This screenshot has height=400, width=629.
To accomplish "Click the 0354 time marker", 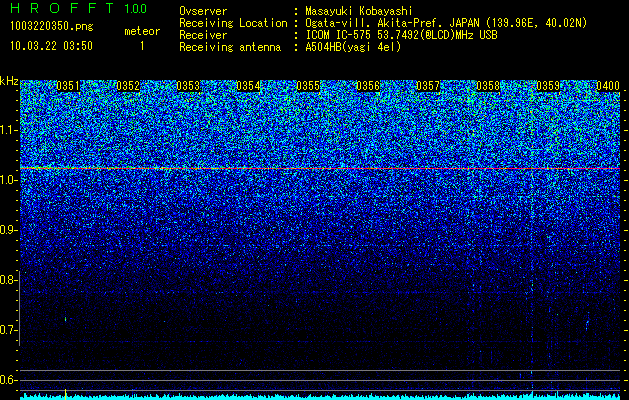I will 248,86.
